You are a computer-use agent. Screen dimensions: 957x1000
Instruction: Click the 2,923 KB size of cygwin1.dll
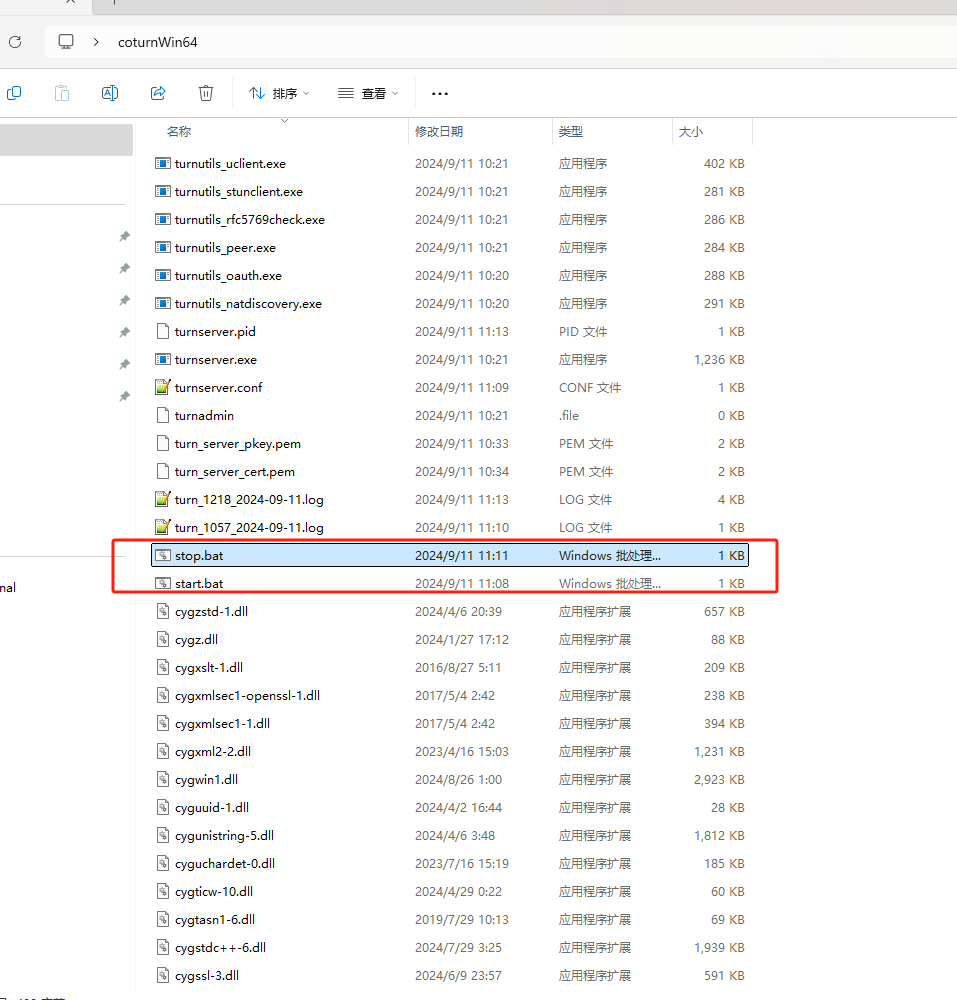(719, 780)
